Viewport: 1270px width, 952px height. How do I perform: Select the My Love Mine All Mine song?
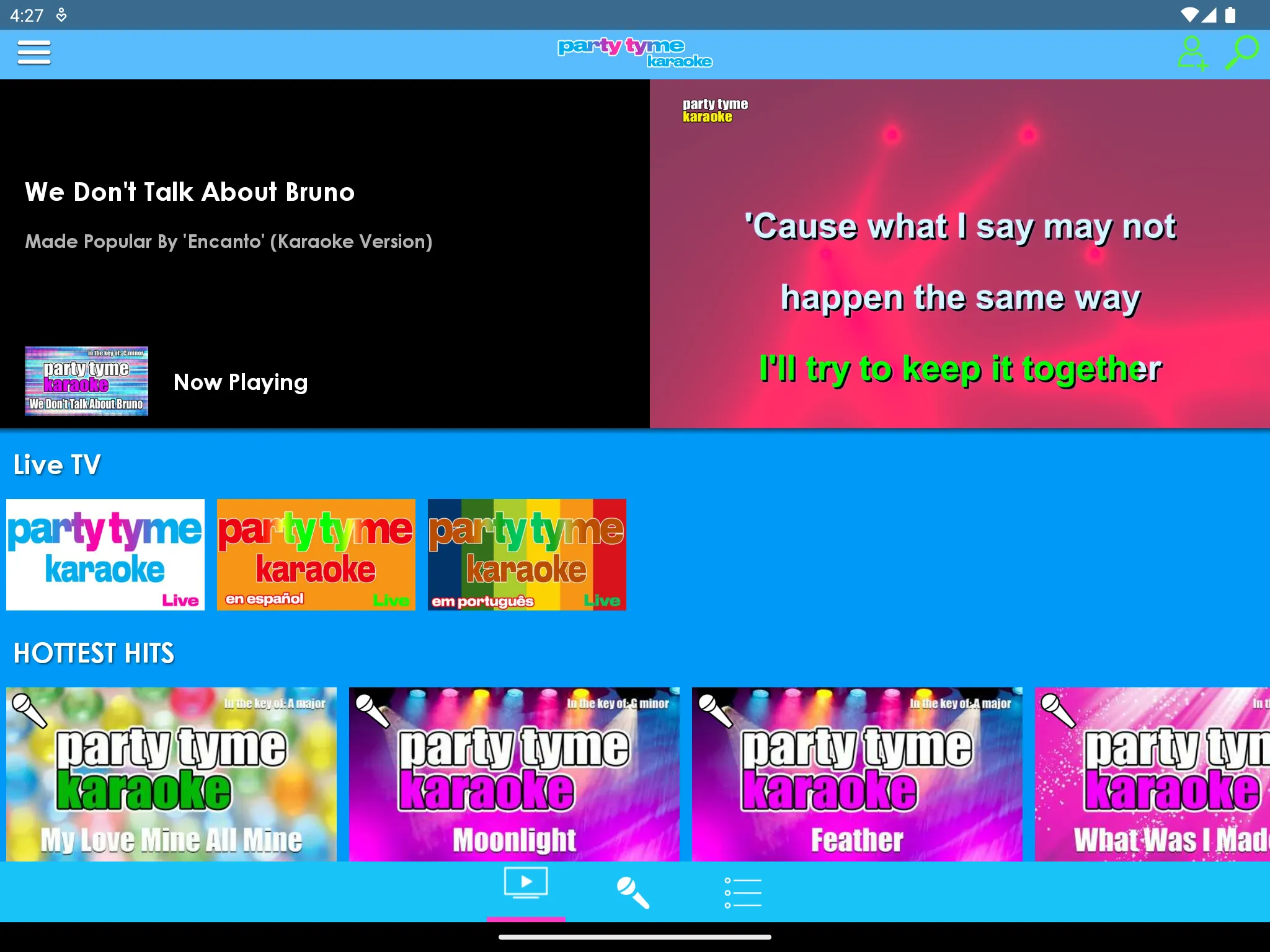(171, 774)
